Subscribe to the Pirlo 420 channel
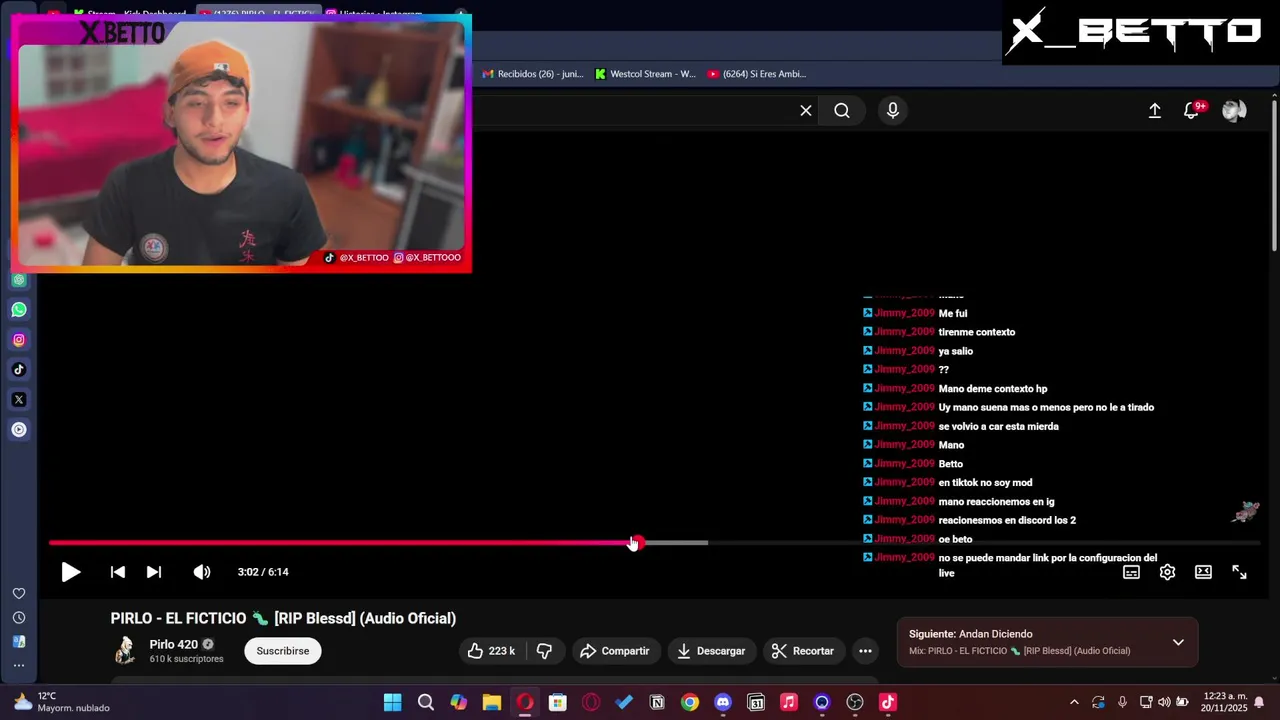The image size is (1280, 720). (x=283, y=651)
